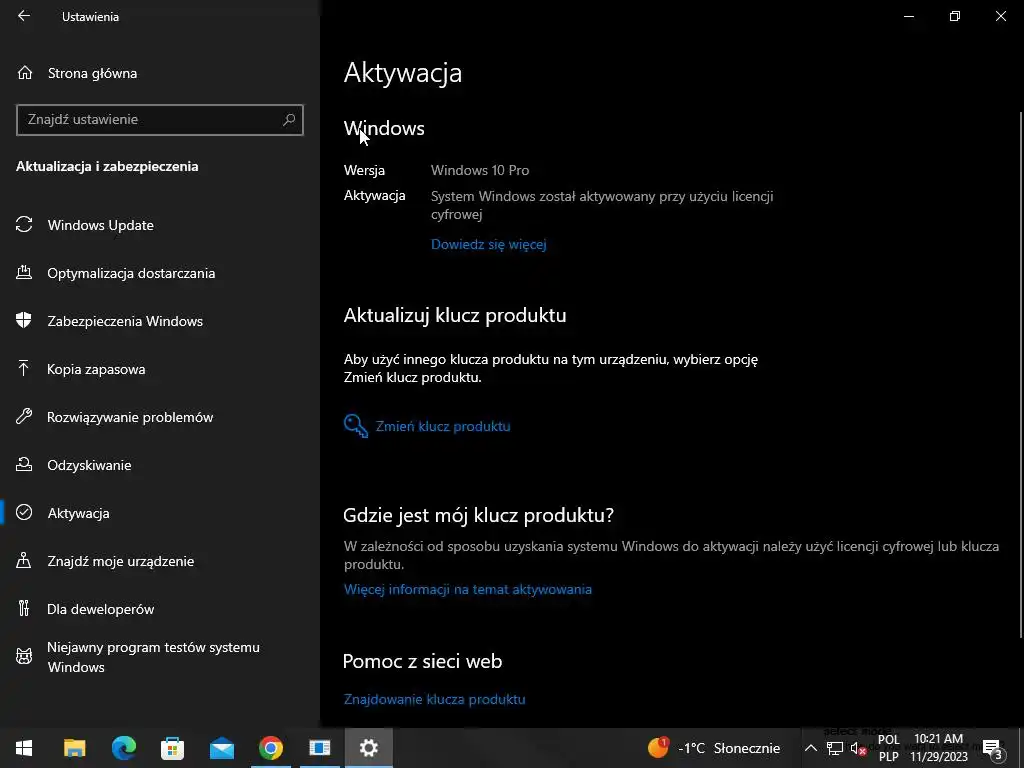Open Niejawny program testów cat icon

click(x=24, y=656)
